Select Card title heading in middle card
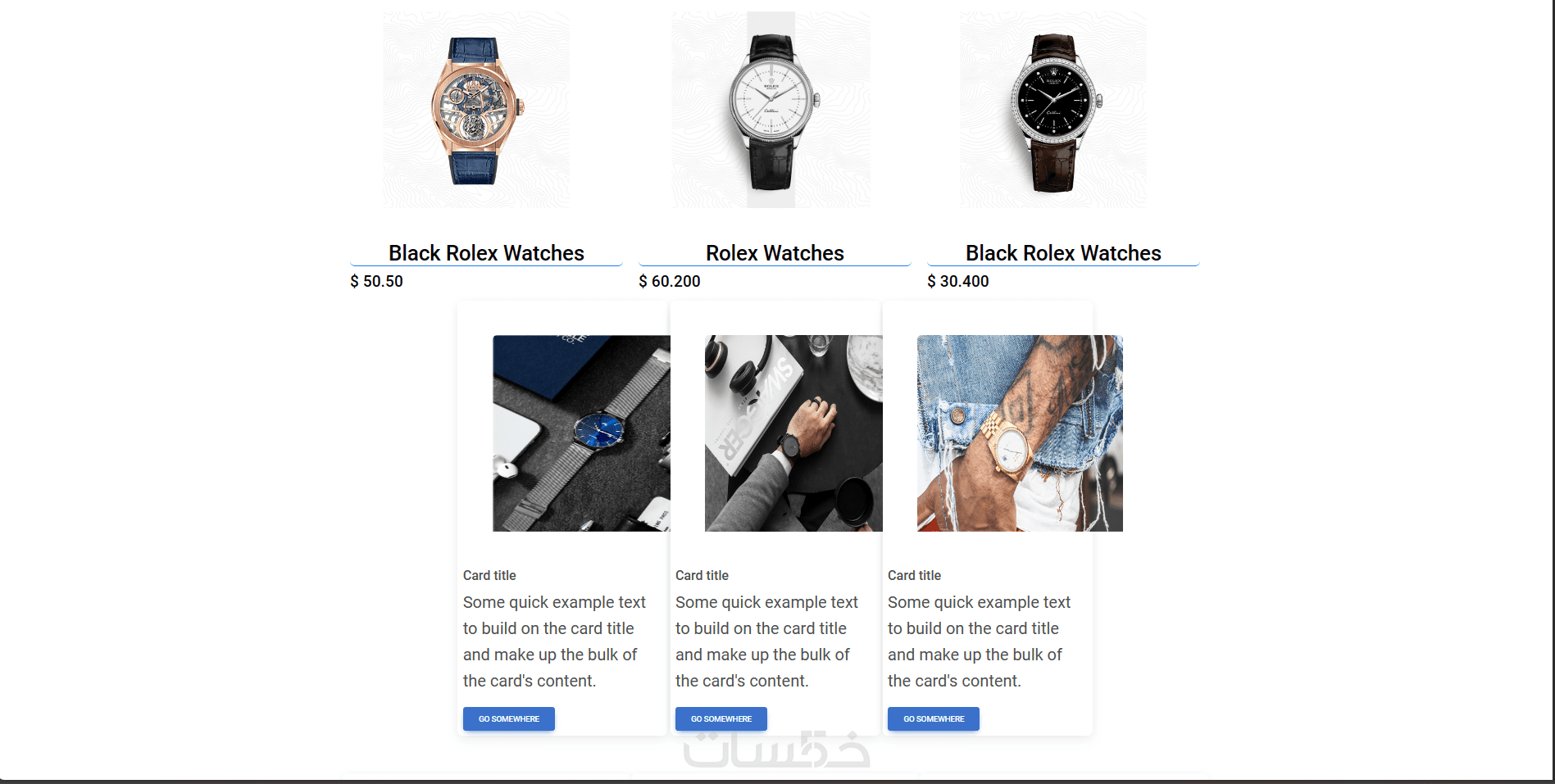Image resolution: width=1555 pixels, height=784 pixels. coord(702,575)
